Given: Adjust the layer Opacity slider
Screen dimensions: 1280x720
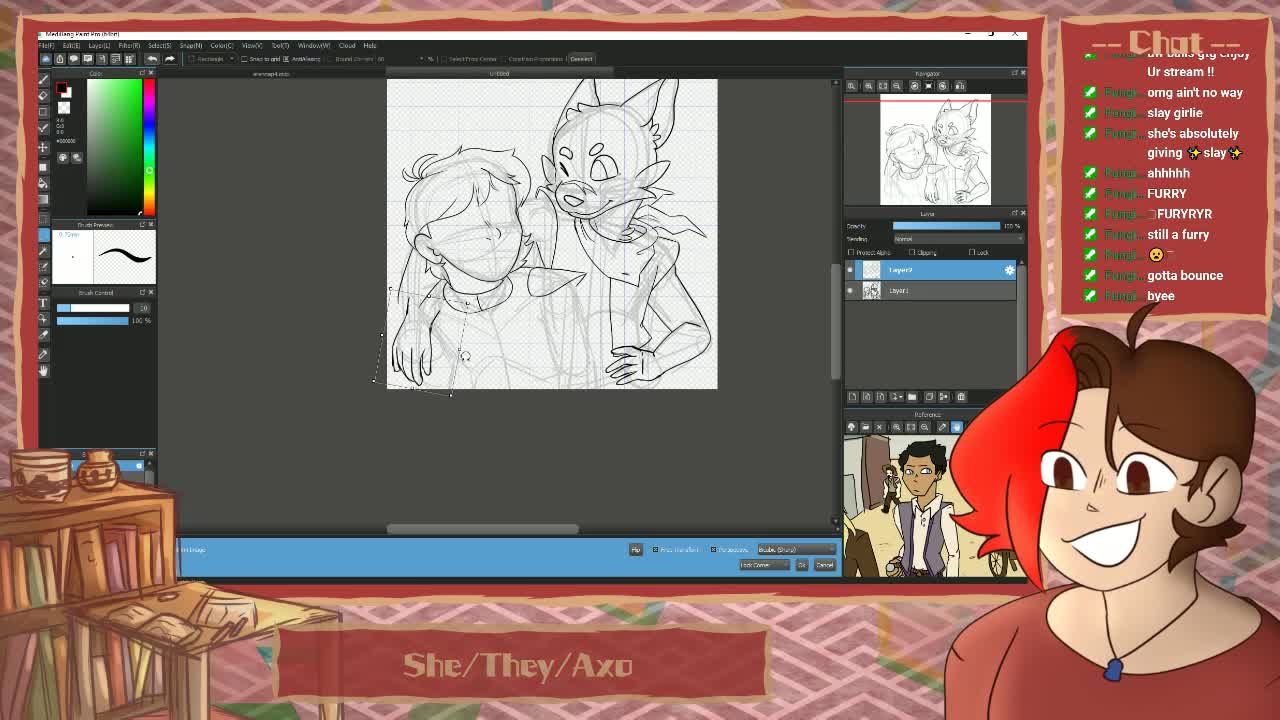Looking at the screenshot, I should [x=946, y=226].
